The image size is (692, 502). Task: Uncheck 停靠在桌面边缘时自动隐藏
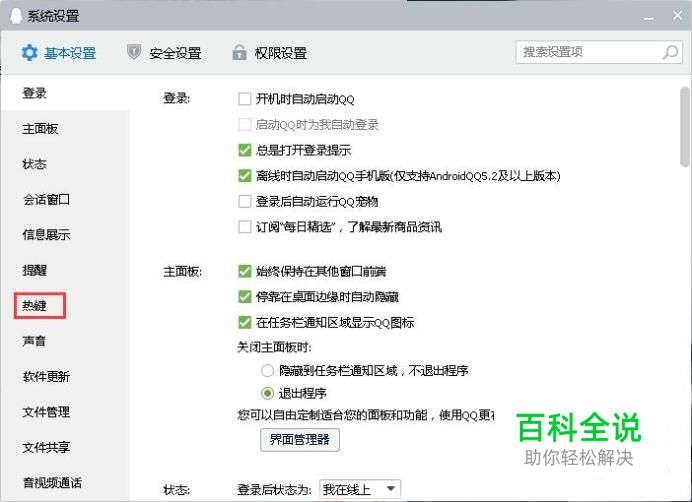[244, 297]
